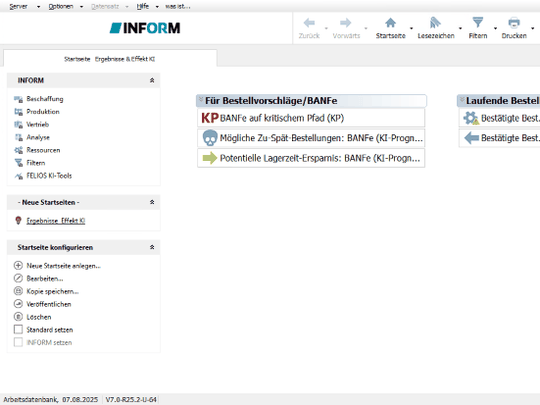
Task: Open dropdown arrow next to Drucken
Action: pyautogui.click(x=532, y=28)
